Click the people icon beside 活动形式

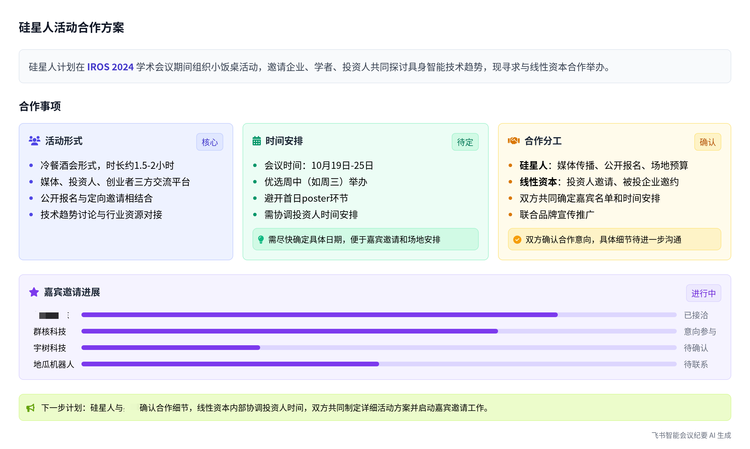(35, 142)
